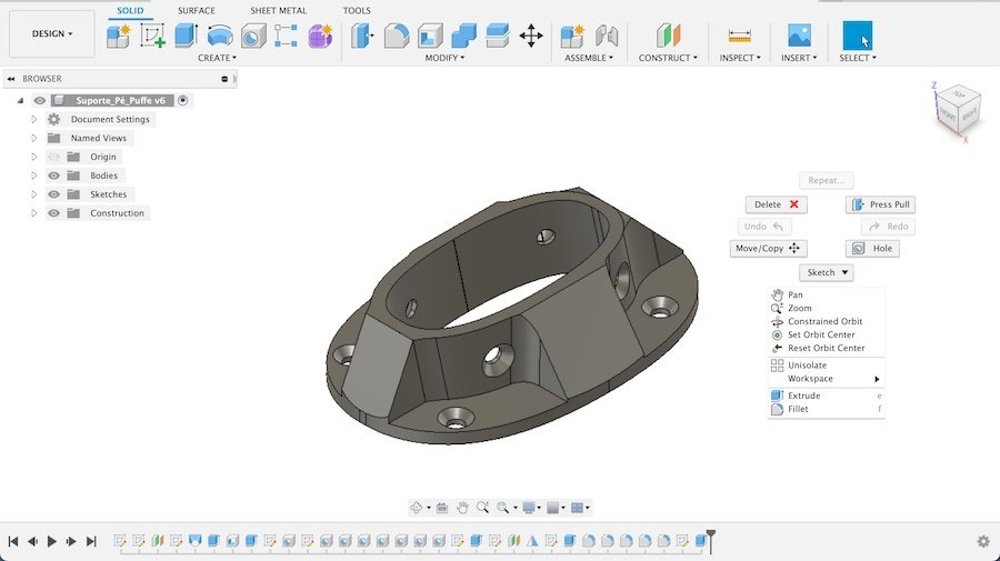Click the Move/Copy arrows icon in toolbar
Viewport: 1000px width, 561px height.
pyautogui.click(x=531, y=37)
